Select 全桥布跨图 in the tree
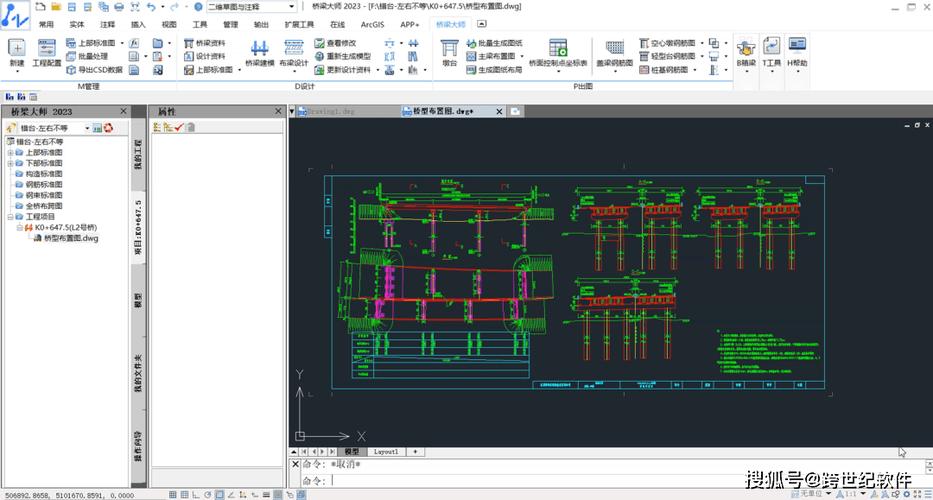Viewport: 933px width, 500px height. (43, 206)
